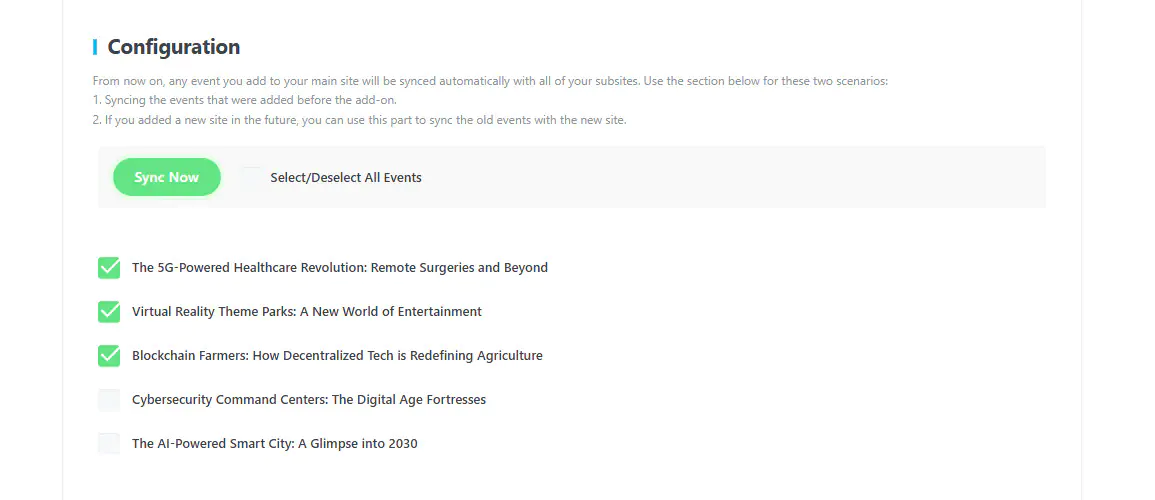Screen dimensions: 1155x500
Task: Check the Cybersecurity Command Centers checkbox
Action: [109, 400]
